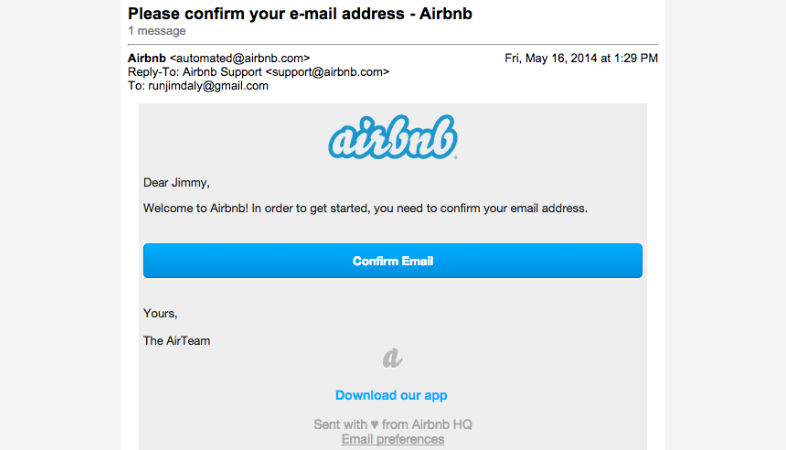
Task: Click the 'To:' recipient field label
Action: click(x=136, y=86)
